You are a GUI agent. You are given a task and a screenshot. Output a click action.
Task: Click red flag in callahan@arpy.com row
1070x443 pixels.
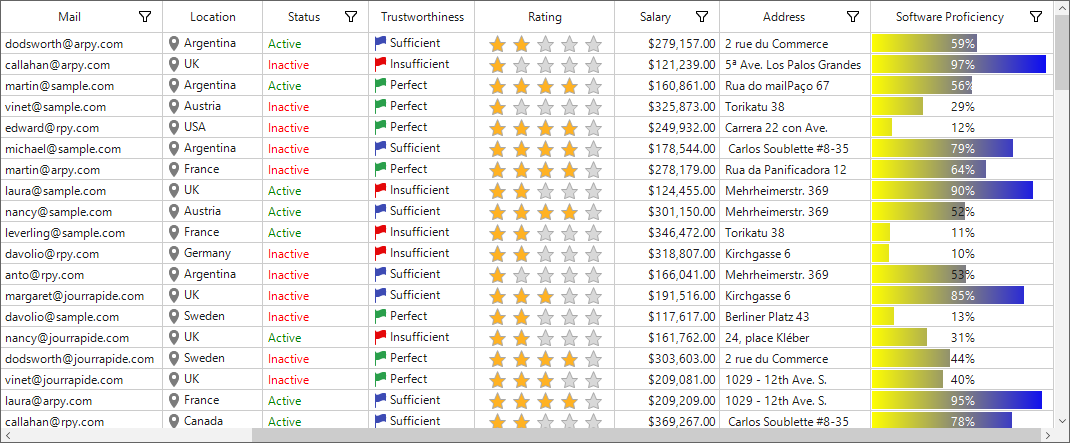click(x=381, y=64)
